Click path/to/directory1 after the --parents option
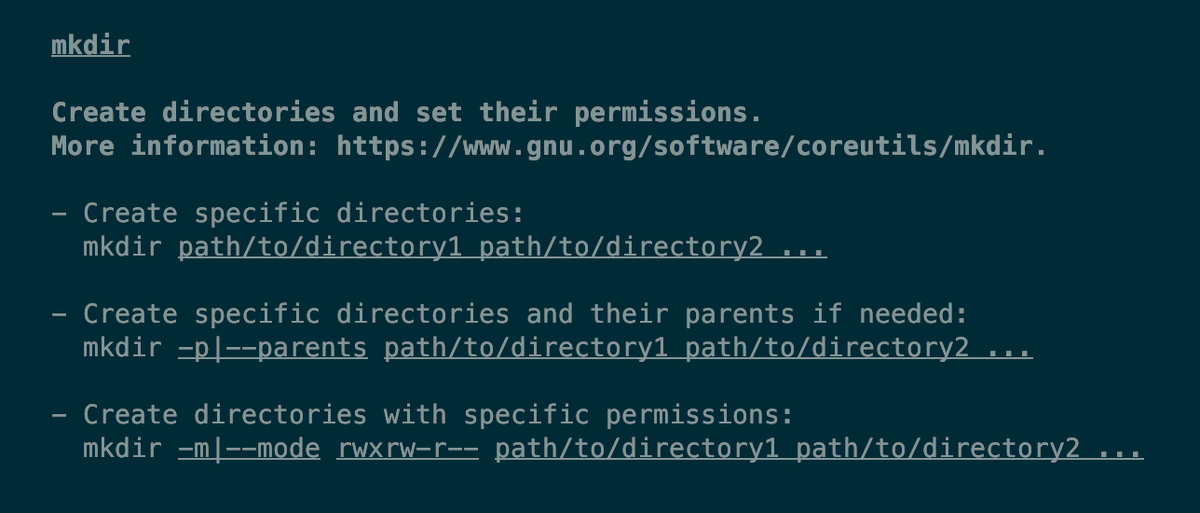The height and width of the screenshot is (513, 1200). click(526, 348)
